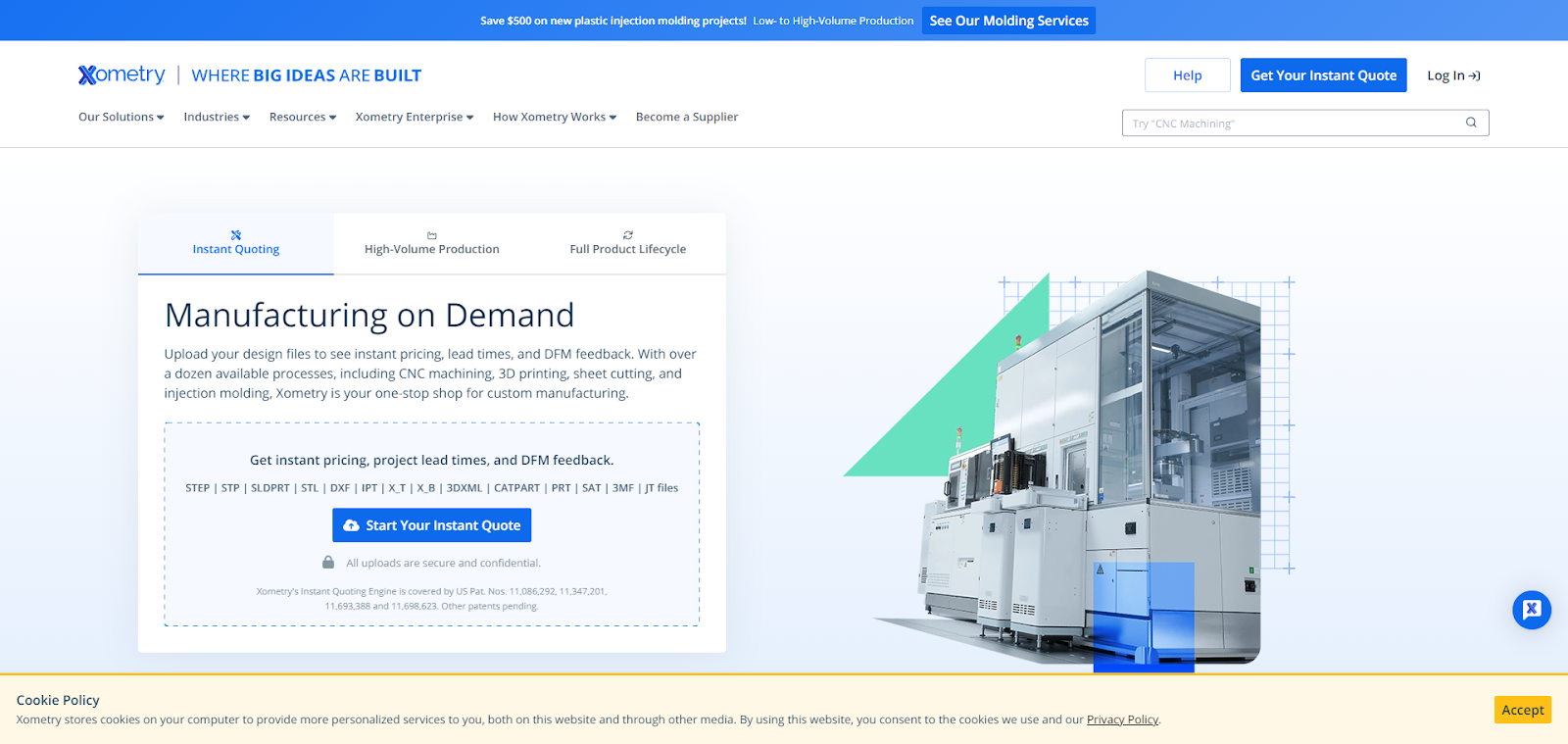Viewport: 1568px width, 744px height.
Task: Click the Xometry logo
Action: (x=122, y=74)
